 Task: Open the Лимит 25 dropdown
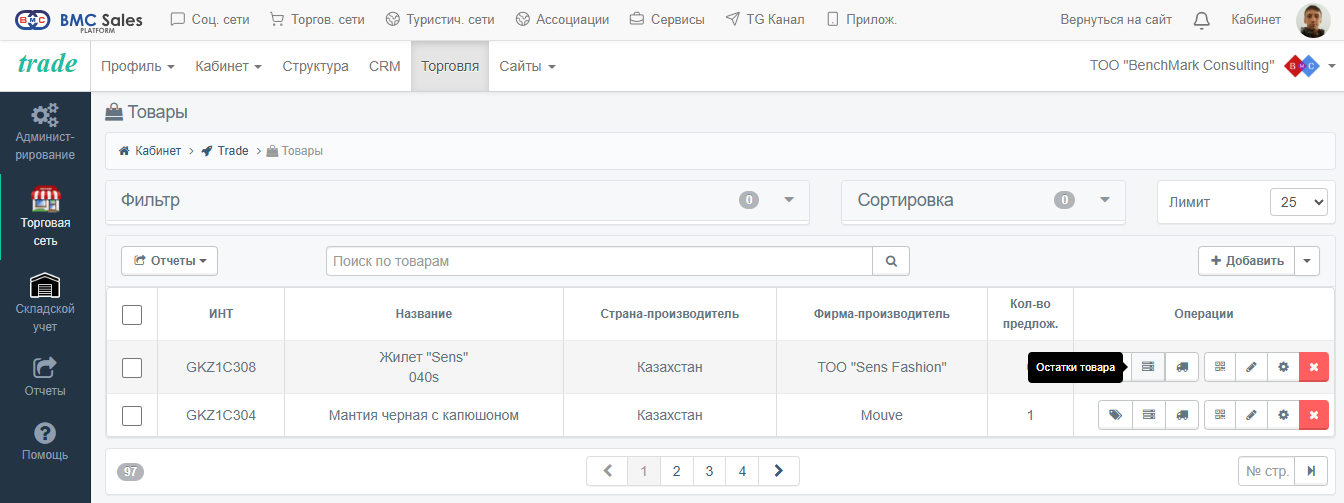pyautogui.click(x=1298, y=202)
